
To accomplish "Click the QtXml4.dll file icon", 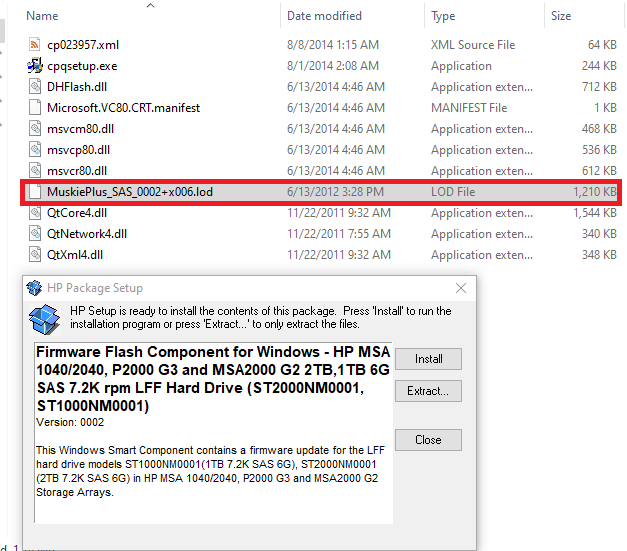I will [x=35, y=255].
